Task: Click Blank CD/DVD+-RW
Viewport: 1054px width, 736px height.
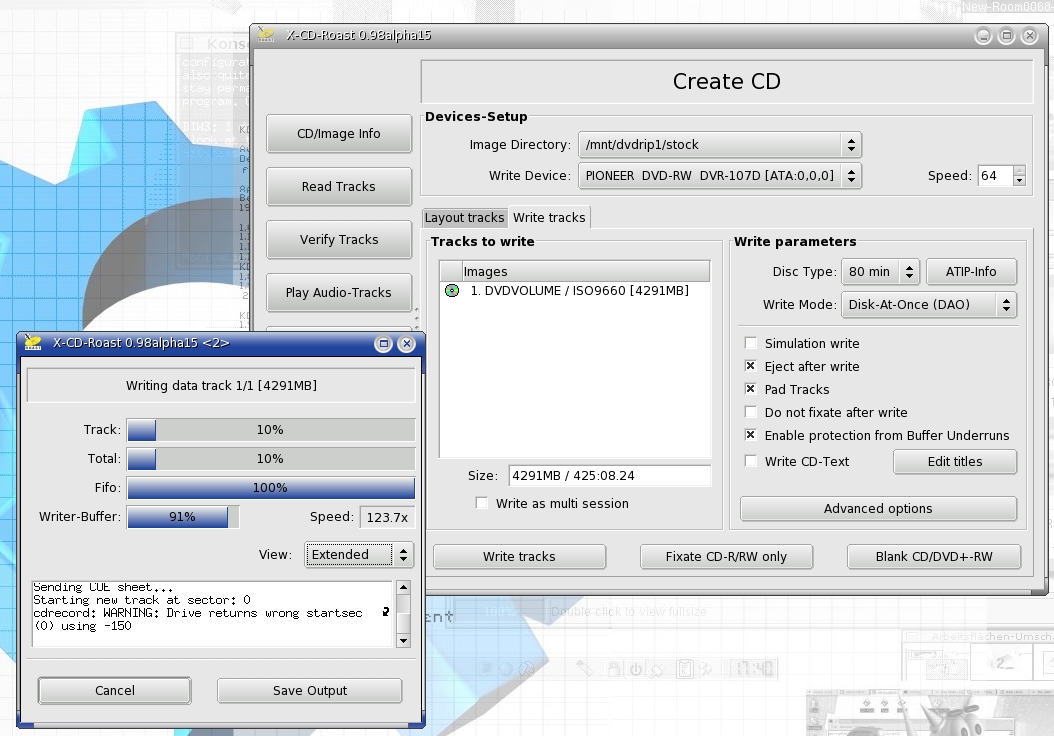Action: [x=933, y=556]
